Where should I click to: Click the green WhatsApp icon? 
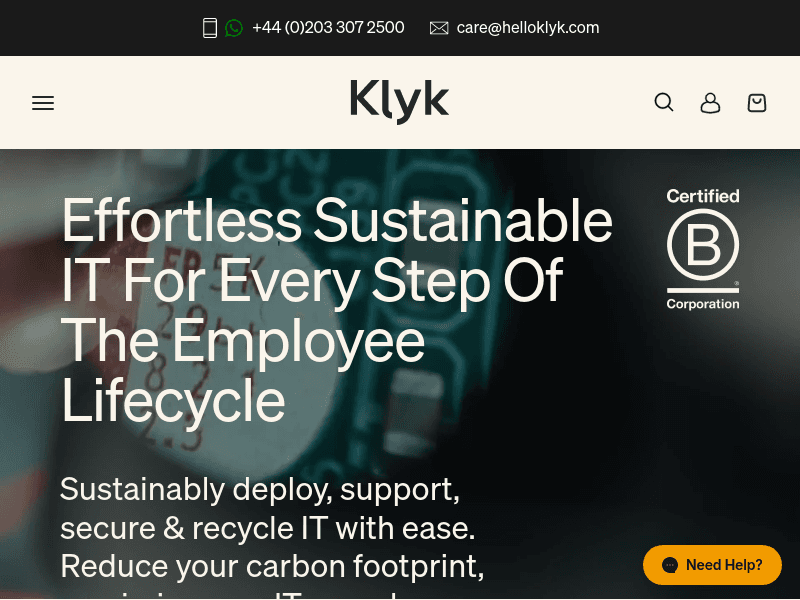pyautogui.click(x=234, y=28)
